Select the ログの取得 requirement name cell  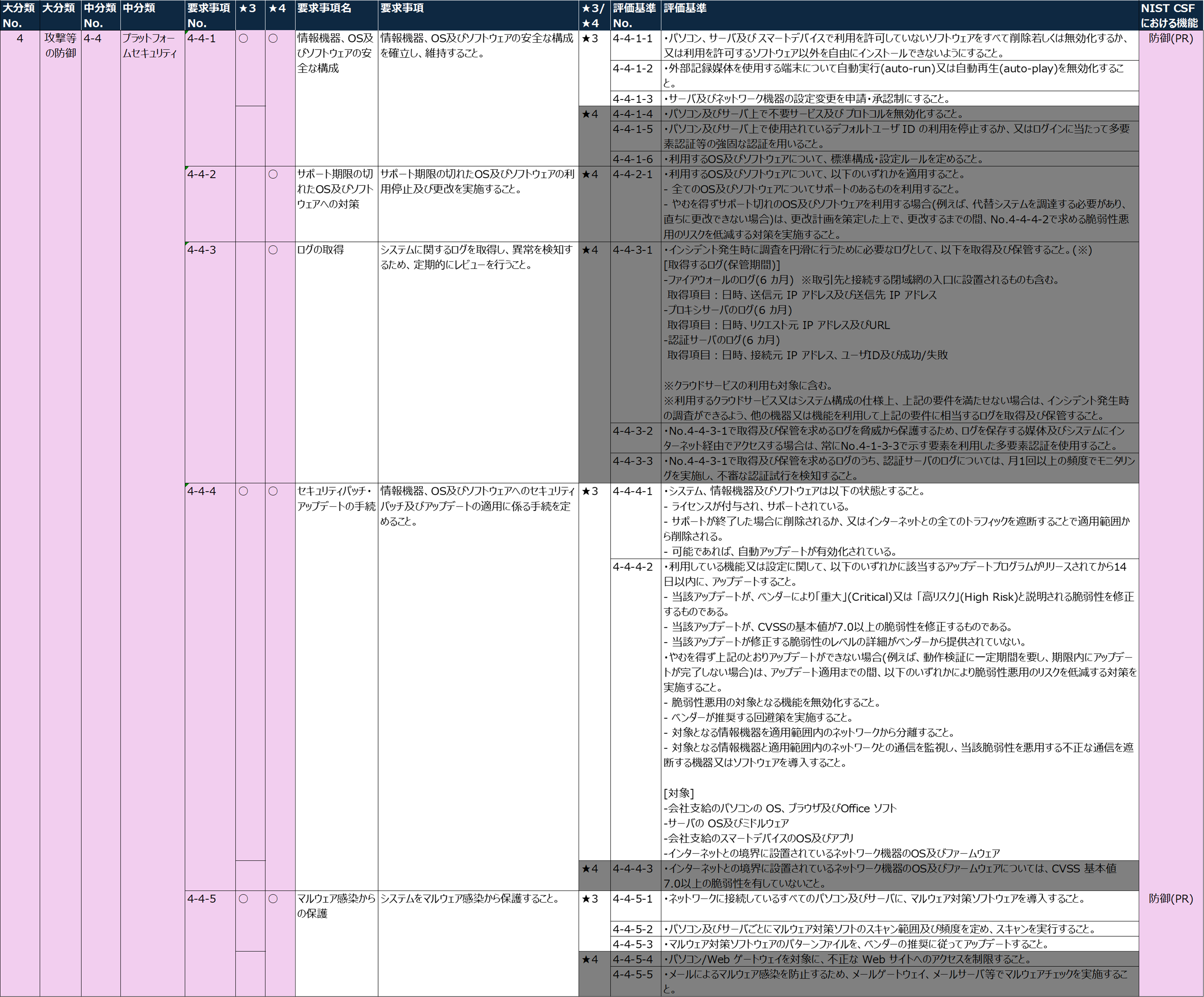point(337,362)
